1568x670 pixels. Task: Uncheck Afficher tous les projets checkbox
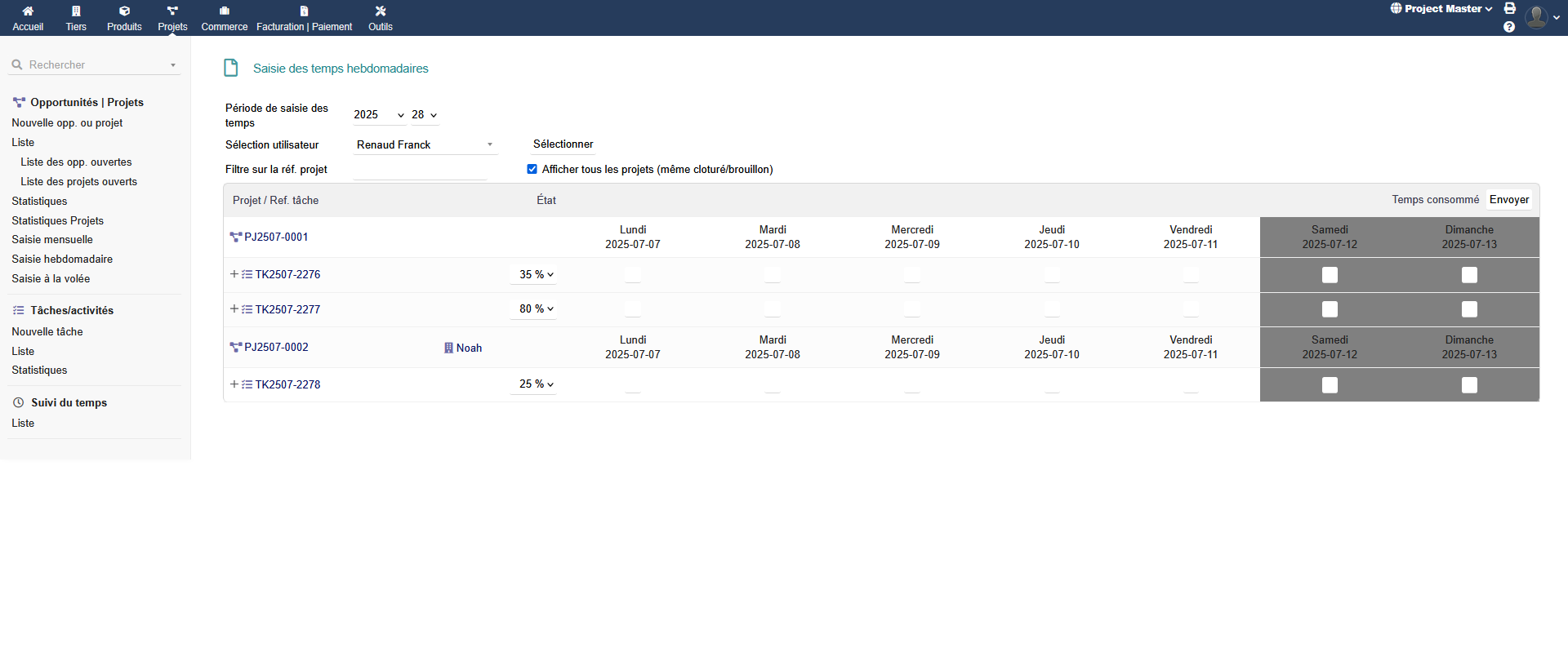pyautogui.click(x=532, y=169)
